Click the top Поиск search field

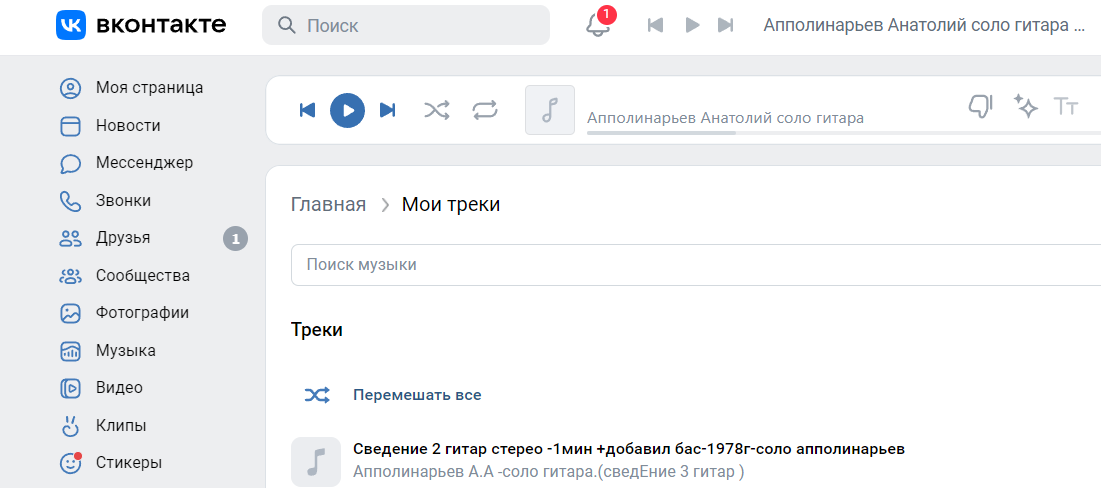point(406,25)
